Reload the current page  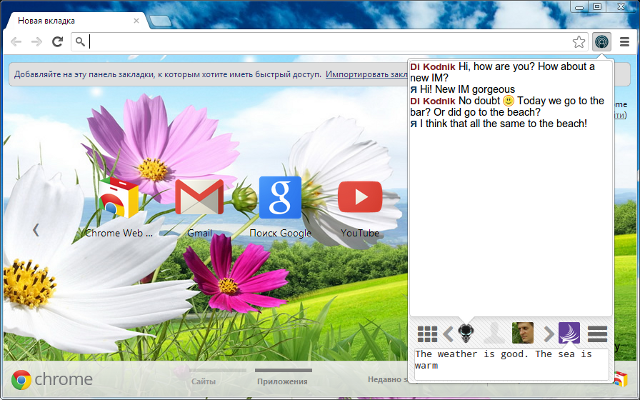coord(58,42)
